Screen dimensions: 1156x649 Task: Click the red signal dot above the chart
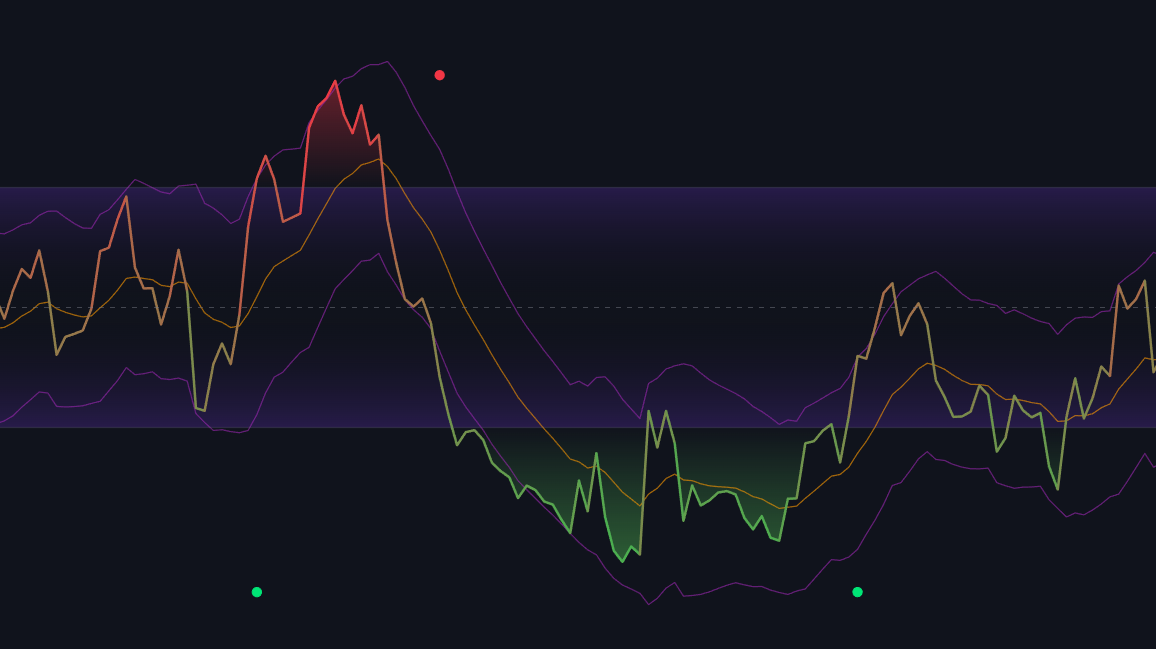click(439, 75)
